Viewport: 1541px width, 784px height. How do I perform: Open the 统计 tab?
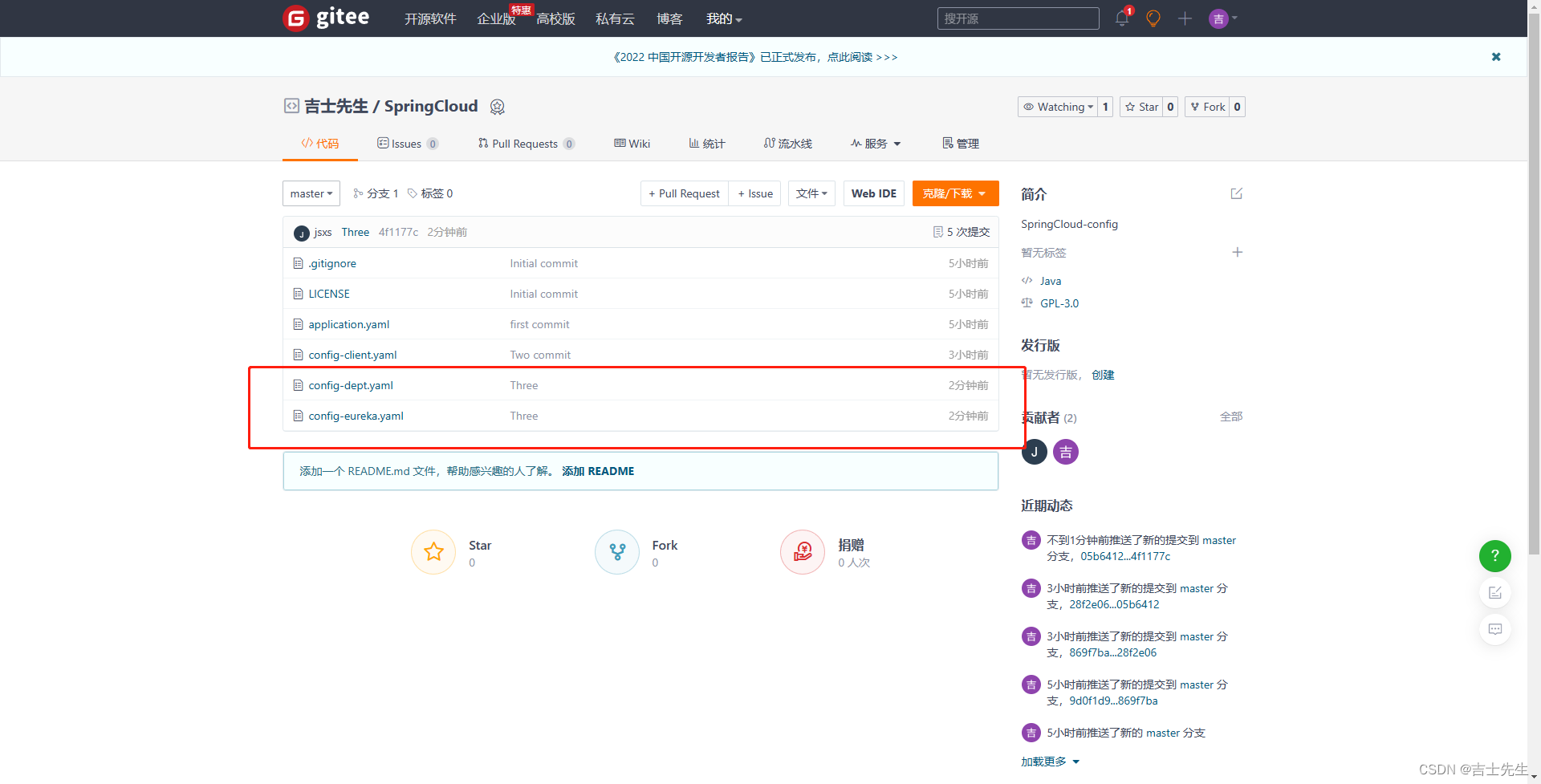tap(707, 144)
